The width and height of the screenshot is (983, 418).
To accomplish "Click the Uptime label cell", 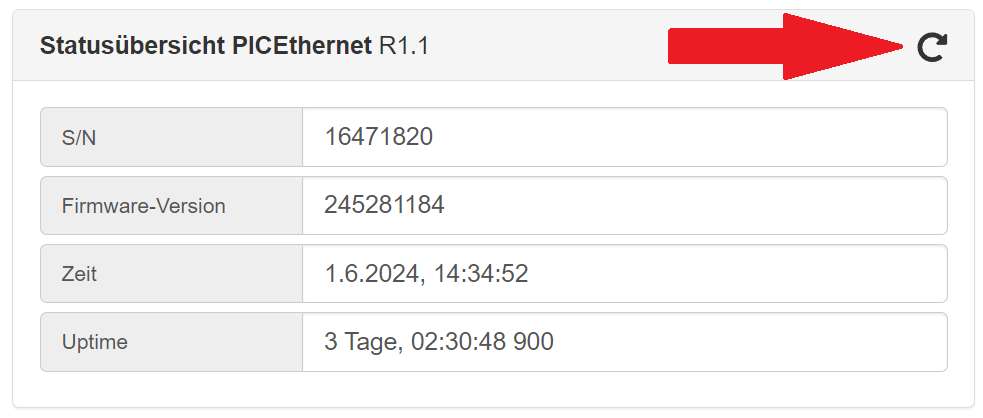I will 171,342.
